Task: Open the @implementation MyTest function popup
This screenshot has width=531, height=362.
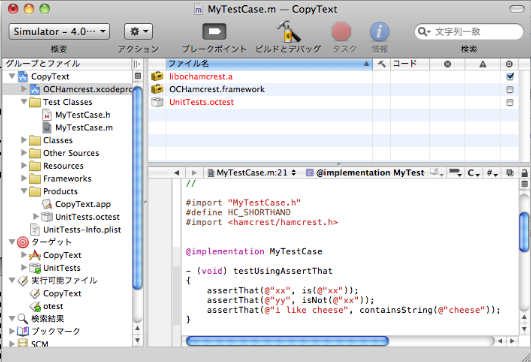Action: point(364,173)
